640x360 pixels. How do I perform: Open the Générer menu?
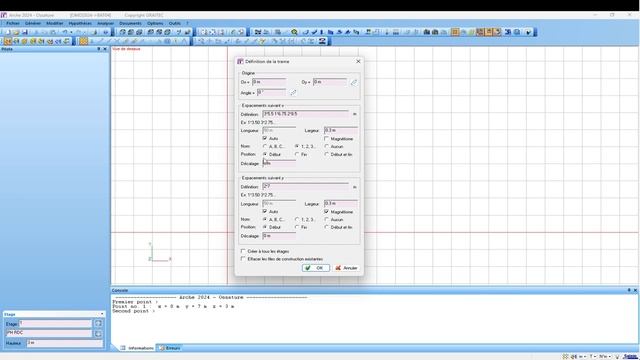click(x=33, y=23)
